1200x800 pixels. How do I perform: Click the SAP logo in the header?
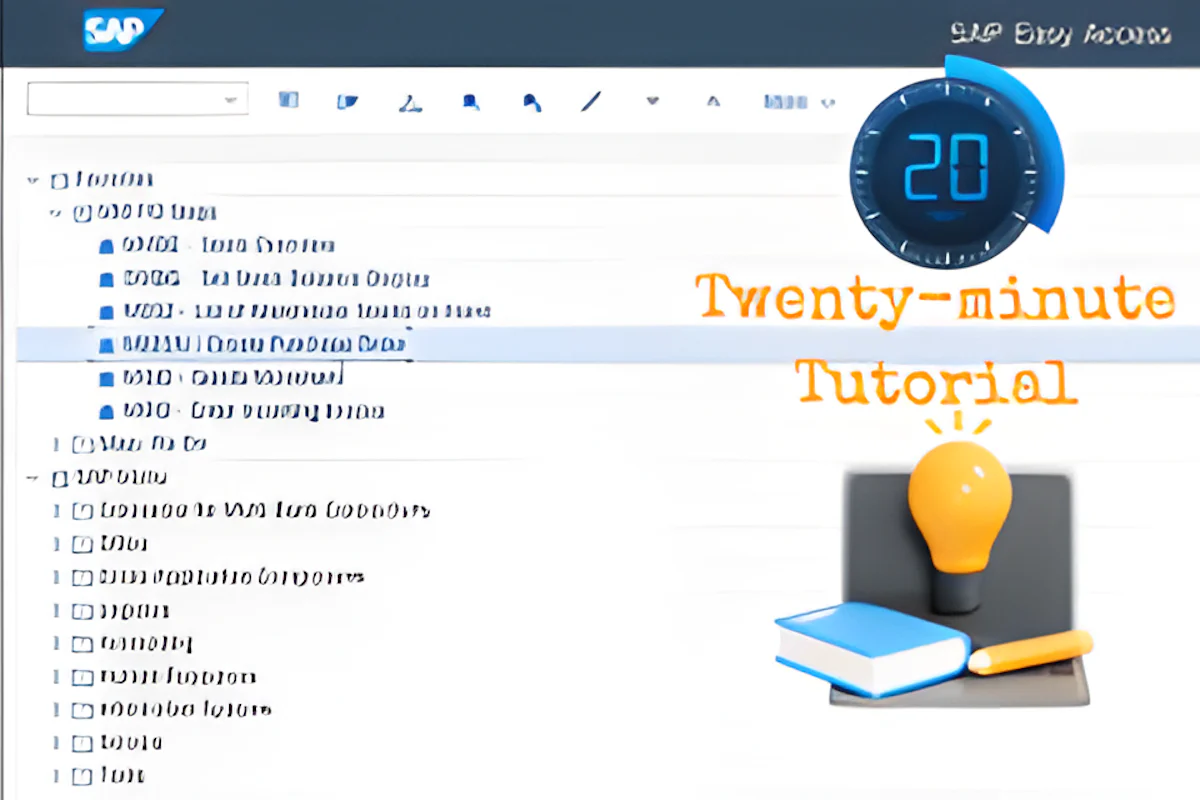pyautogui.click(x=122, y=29)
